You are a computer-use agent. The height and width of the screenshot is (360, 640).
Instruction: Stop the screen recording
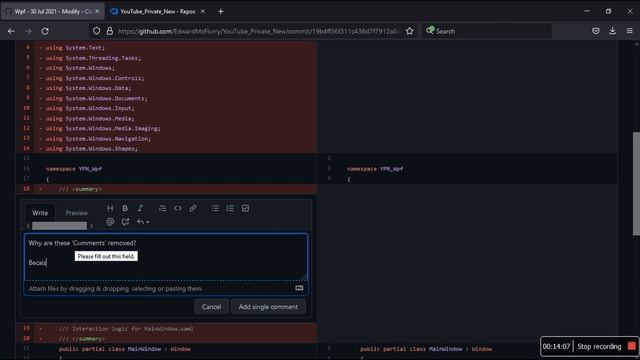click(606, 346)
